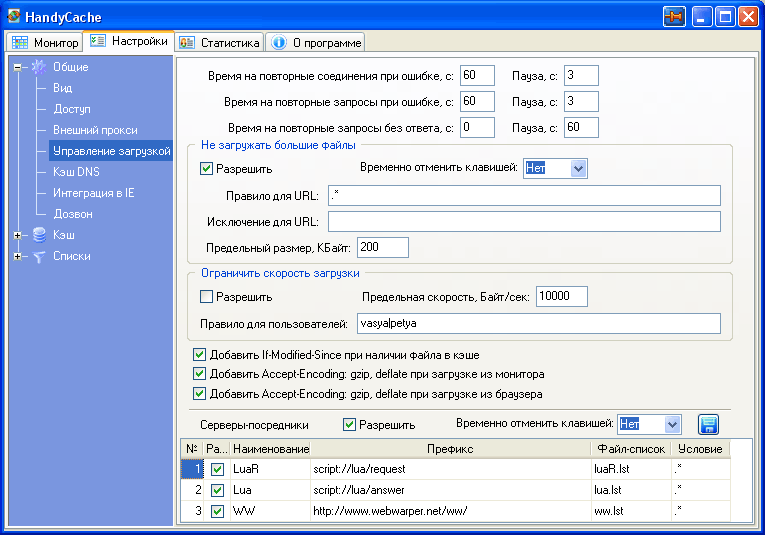Image resolution: width=765 pixels, height=535 pixels.
Task: Select the script://lua/answer prefix cell
Action: [451, 490]
